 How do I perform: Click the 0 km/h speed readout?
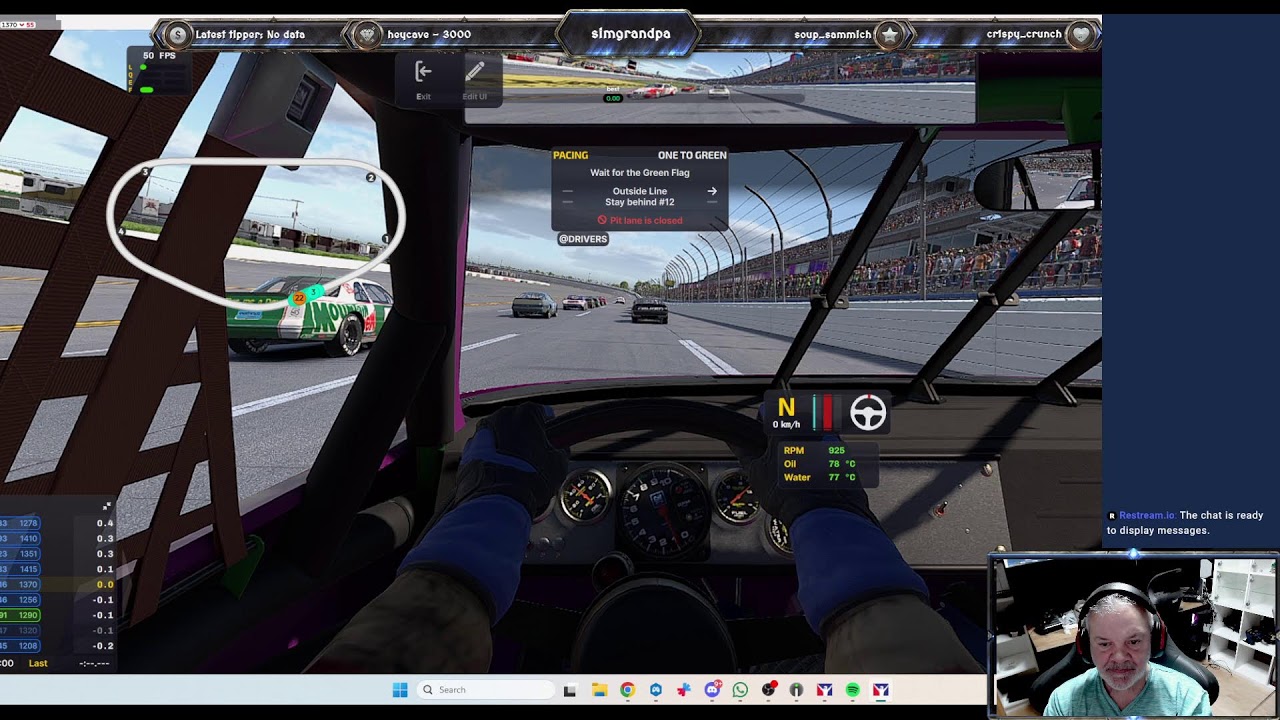point(786,425)
